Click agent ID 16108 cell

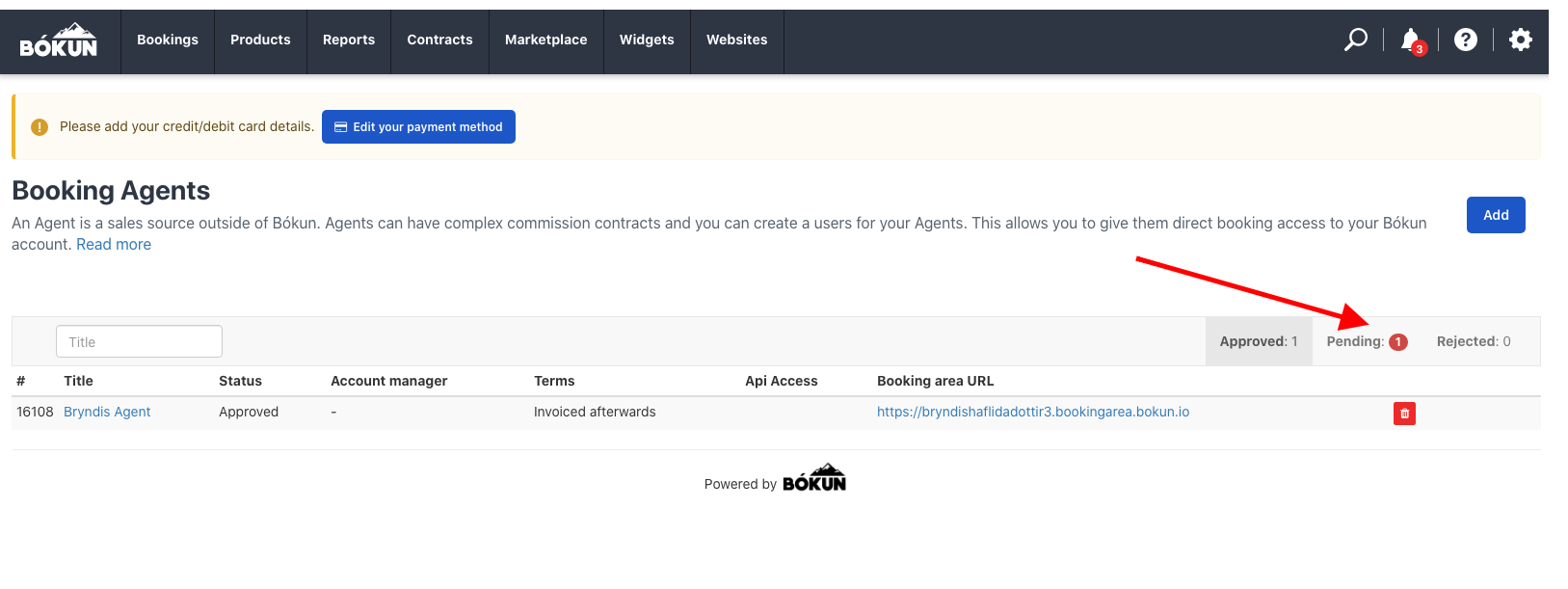click(x=35, y=412)
